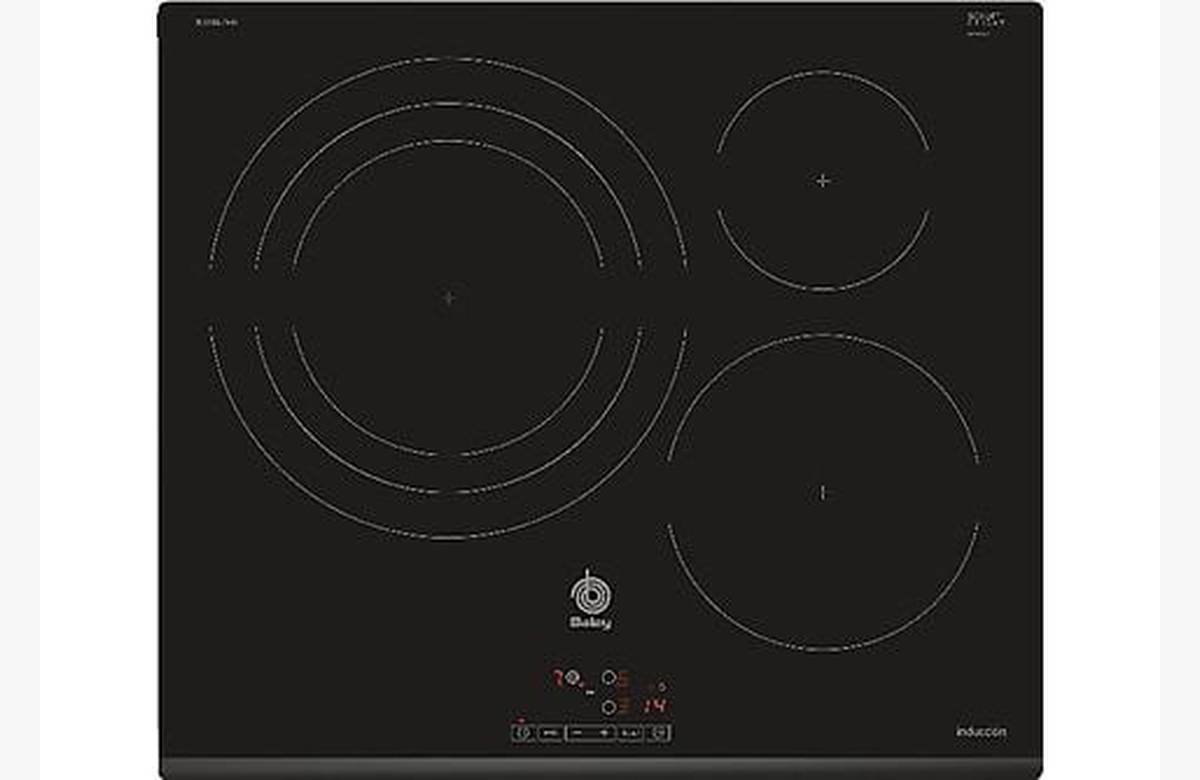Viewport: 1200px width, 780px height.
Task: Select the upper right zone selector circle
Action: point(608,678)
